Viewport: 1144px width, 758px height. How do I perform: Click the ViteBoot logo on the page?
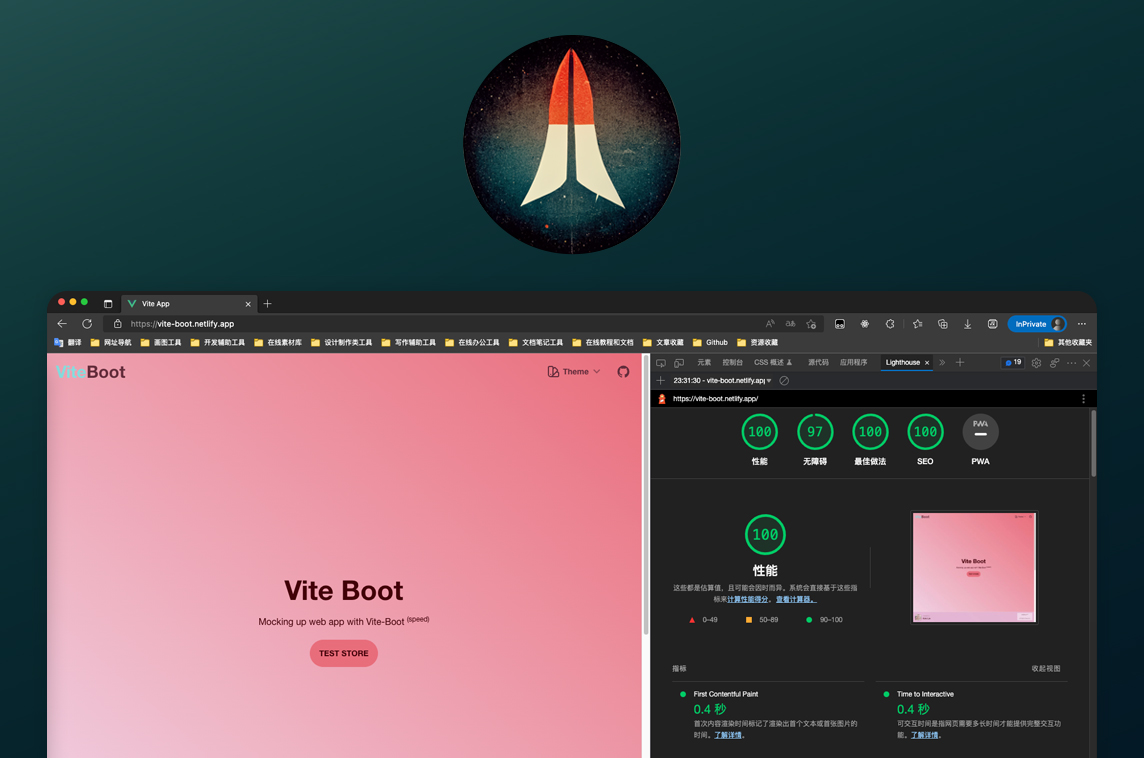pos(90,372)
